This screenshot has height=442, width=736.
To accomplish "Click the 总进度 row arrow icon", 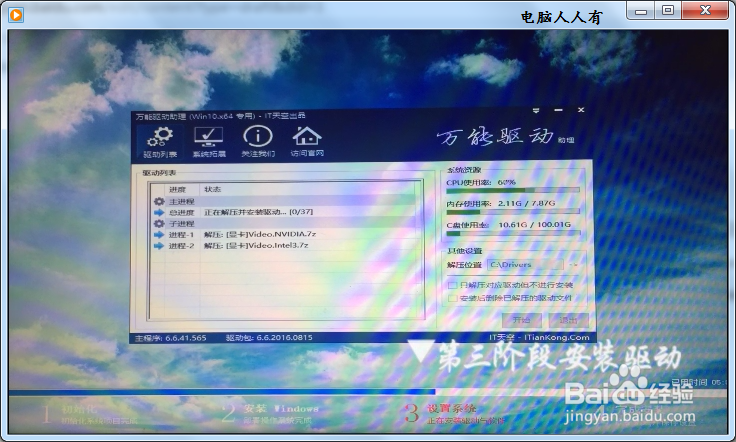I will (159, 213).
